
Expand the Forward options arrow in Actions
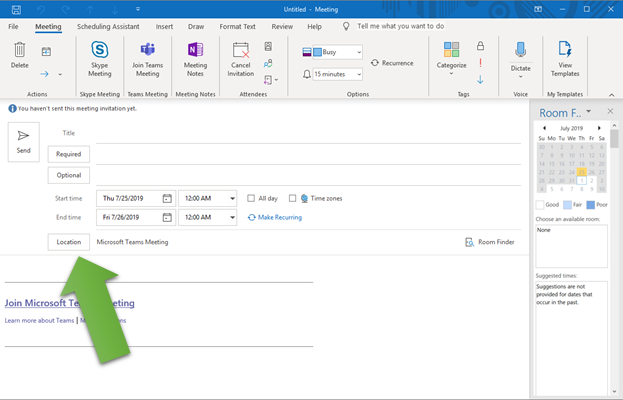pyautogui.click(x=60, y=74)
